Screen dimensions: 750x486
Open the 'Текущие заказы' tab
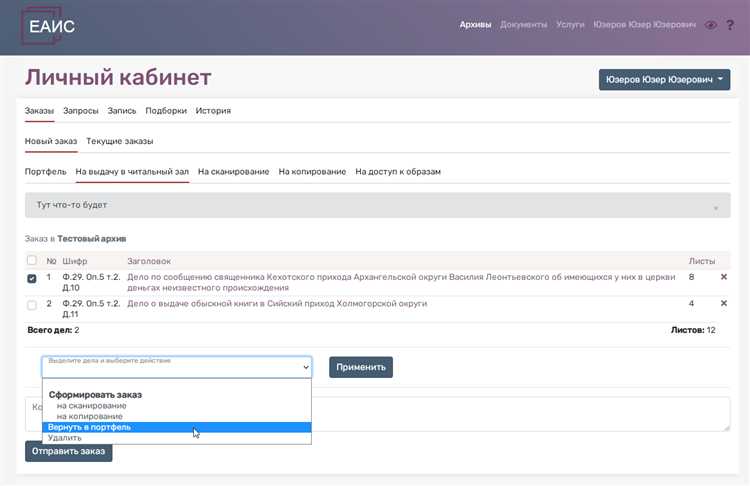point(119,141)
